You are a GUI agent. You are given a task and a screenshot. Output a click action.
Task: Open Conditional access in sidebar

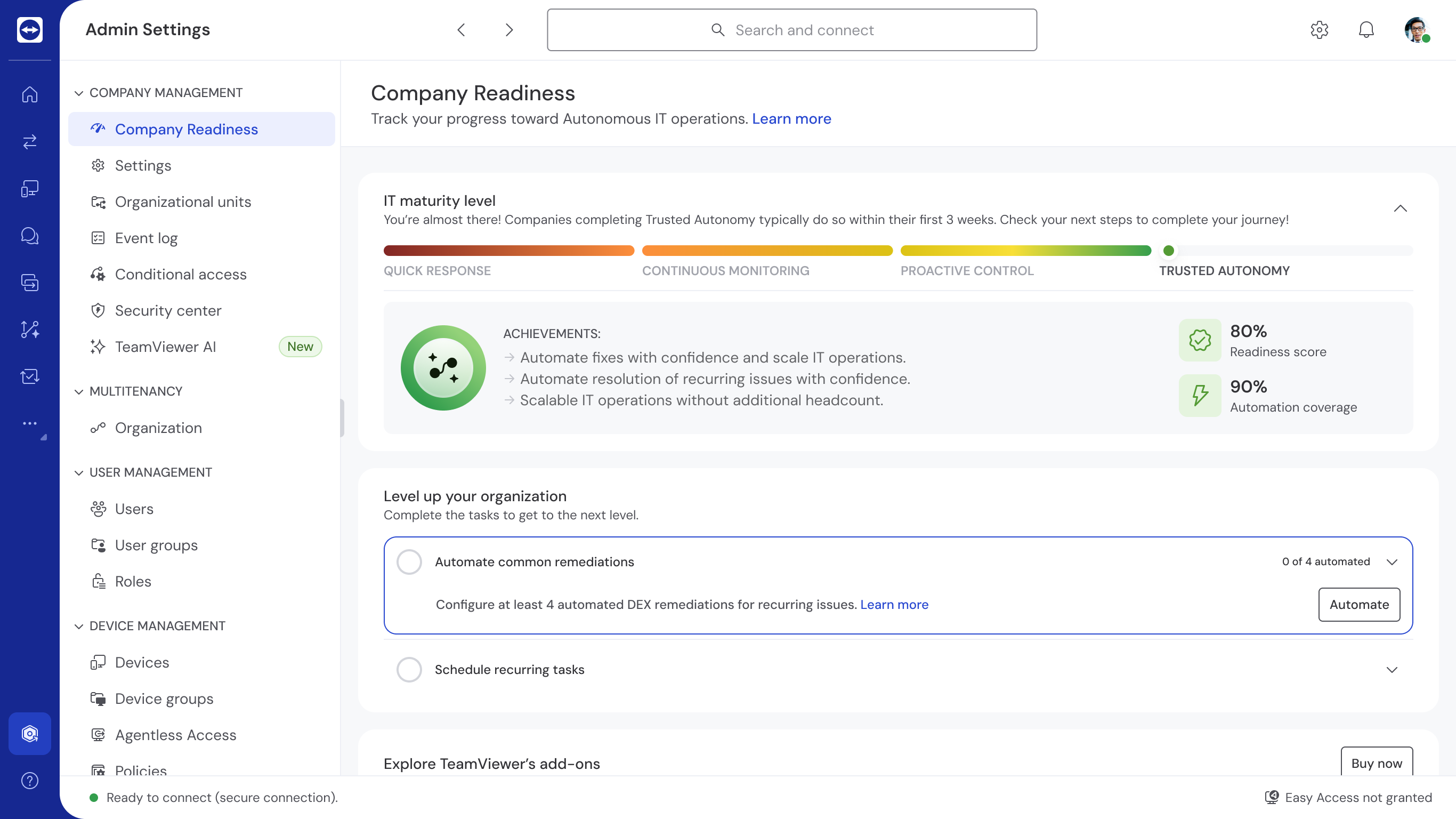click(x=180, y=274)
